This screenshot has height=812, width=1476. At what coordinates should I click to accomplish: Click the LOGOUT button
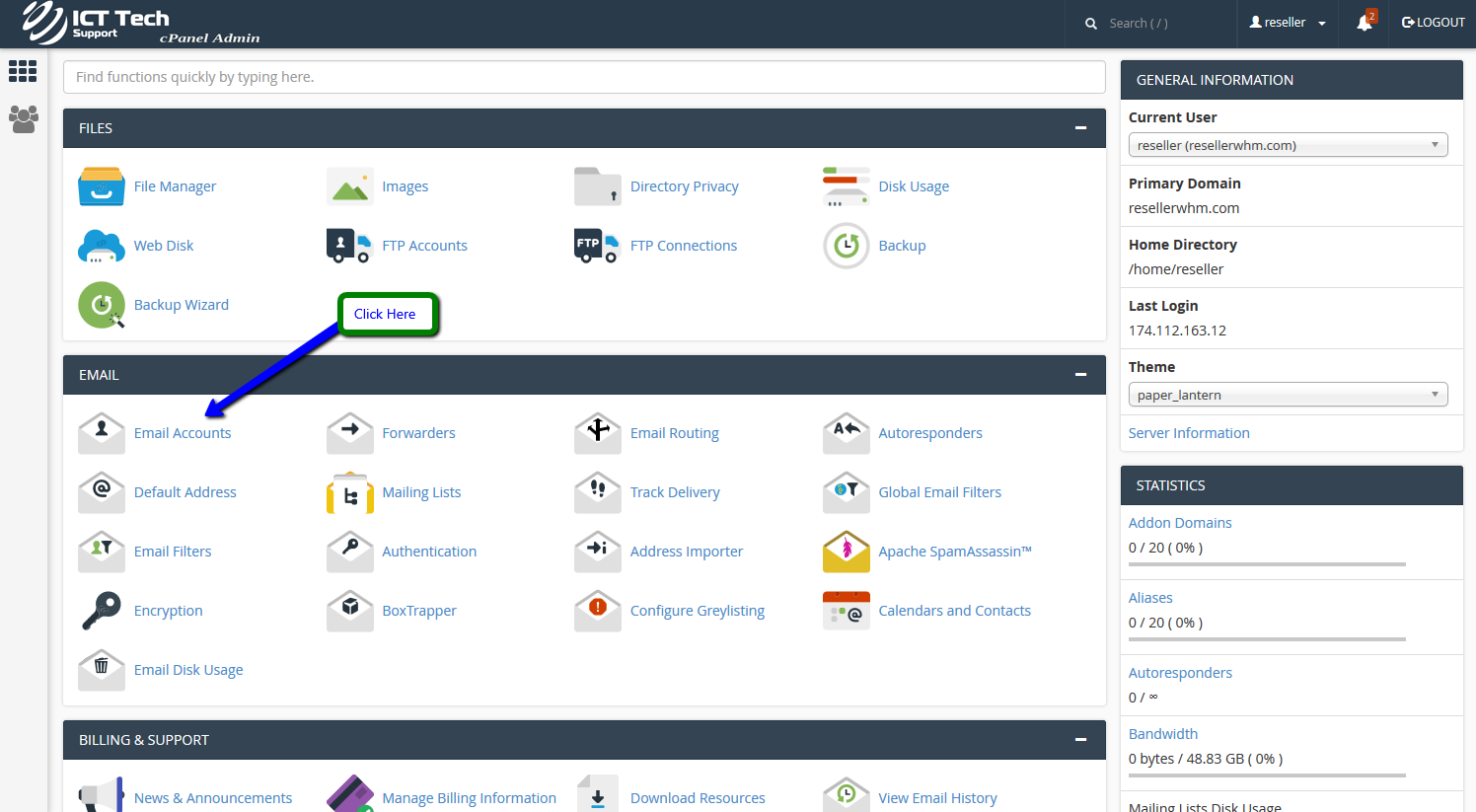tap(1434, 23)
